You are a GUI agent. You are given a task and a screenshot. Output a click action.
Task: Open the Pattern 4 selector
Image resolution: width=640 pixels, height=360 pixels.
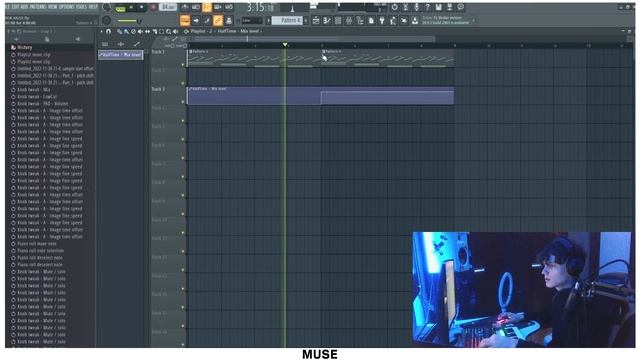coord(287,20)
